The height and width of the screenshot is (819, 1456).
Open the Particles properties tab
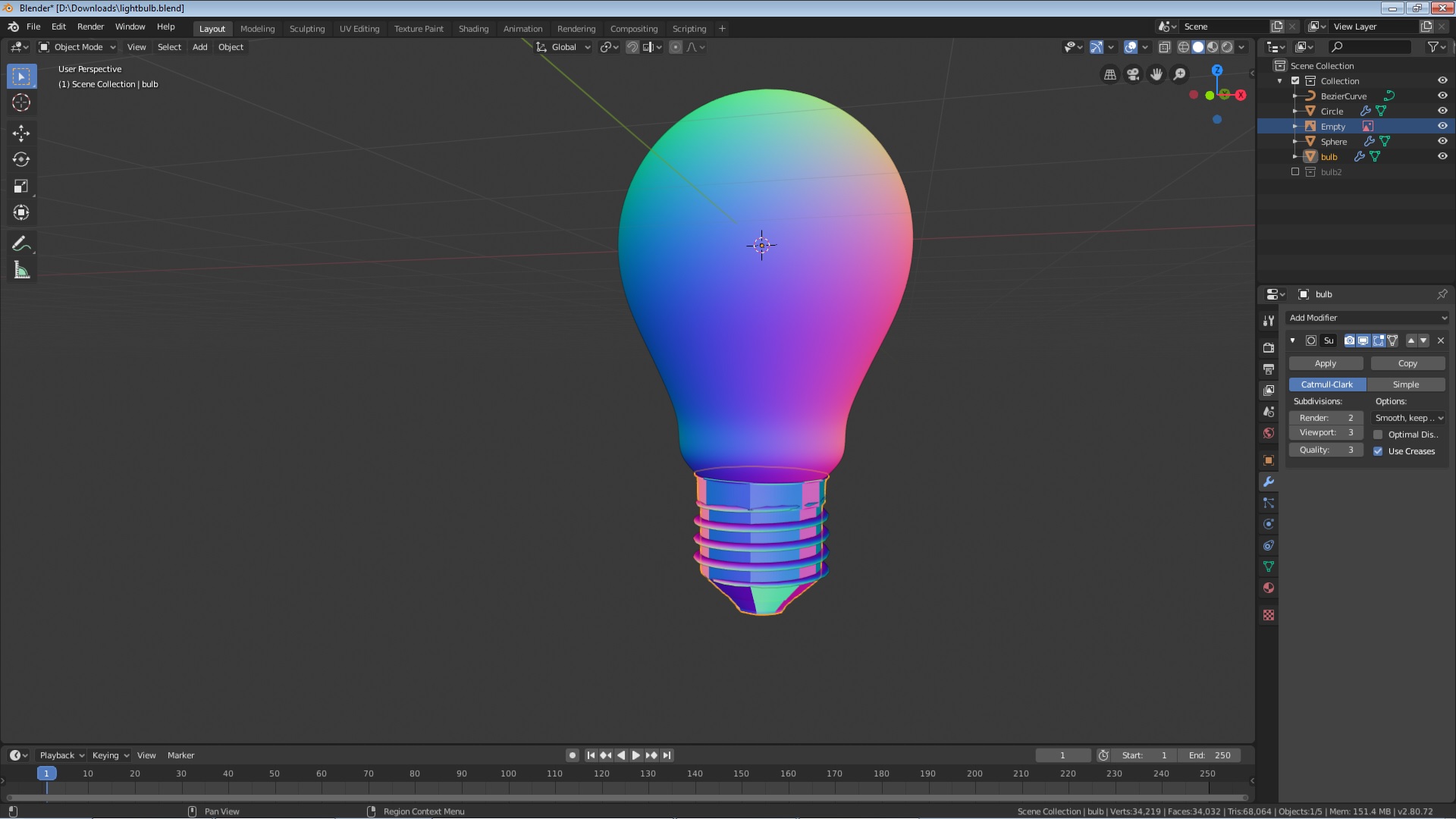coord(1269,503)
